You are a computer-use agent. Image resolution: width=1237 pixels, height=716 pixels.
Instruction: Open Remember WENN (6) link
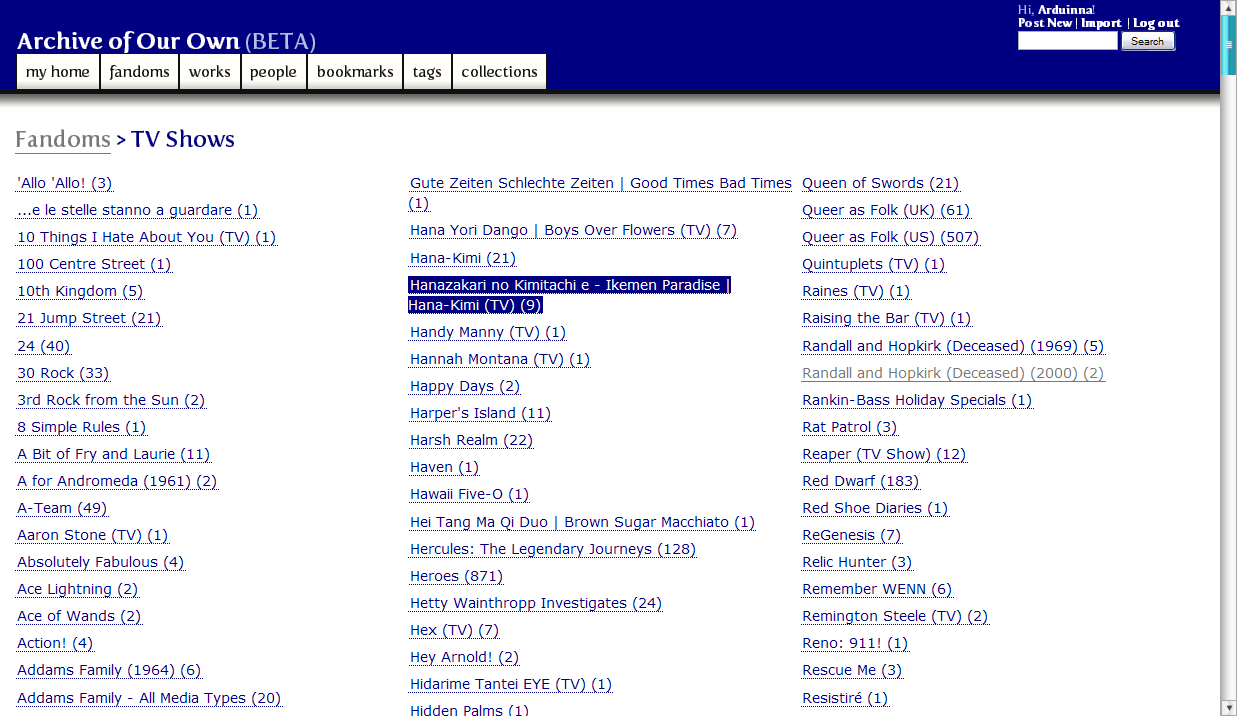pyautogui.click(x=877, y=589)
